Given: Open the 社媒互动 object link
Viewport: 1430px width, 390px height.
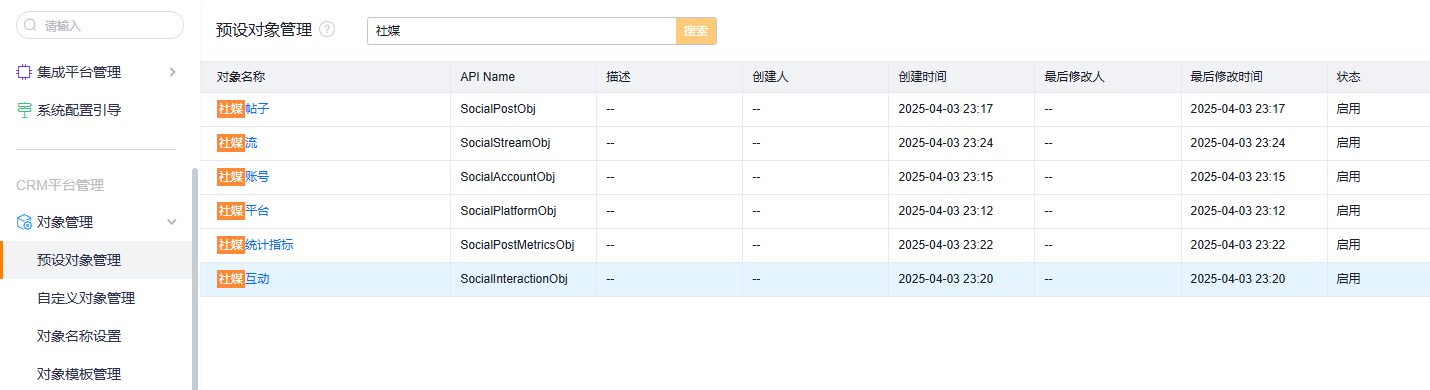Looking at the screenshot, I should (243, 279).
